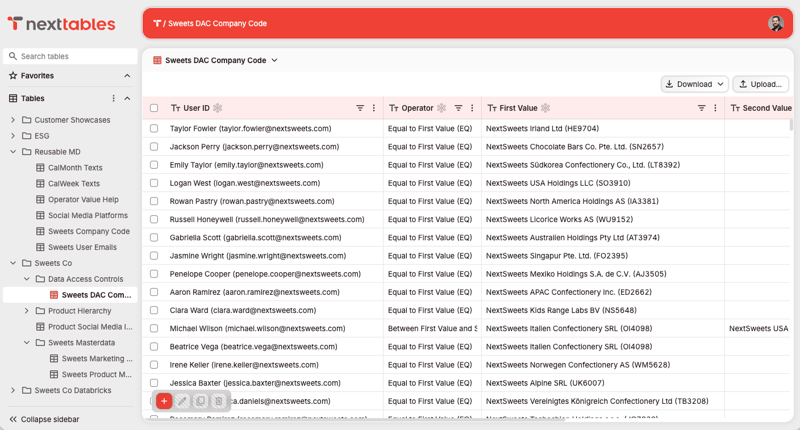Click the delete trash icon in floating toolbar
Screen dimensions: 800x430
[219, 401]
